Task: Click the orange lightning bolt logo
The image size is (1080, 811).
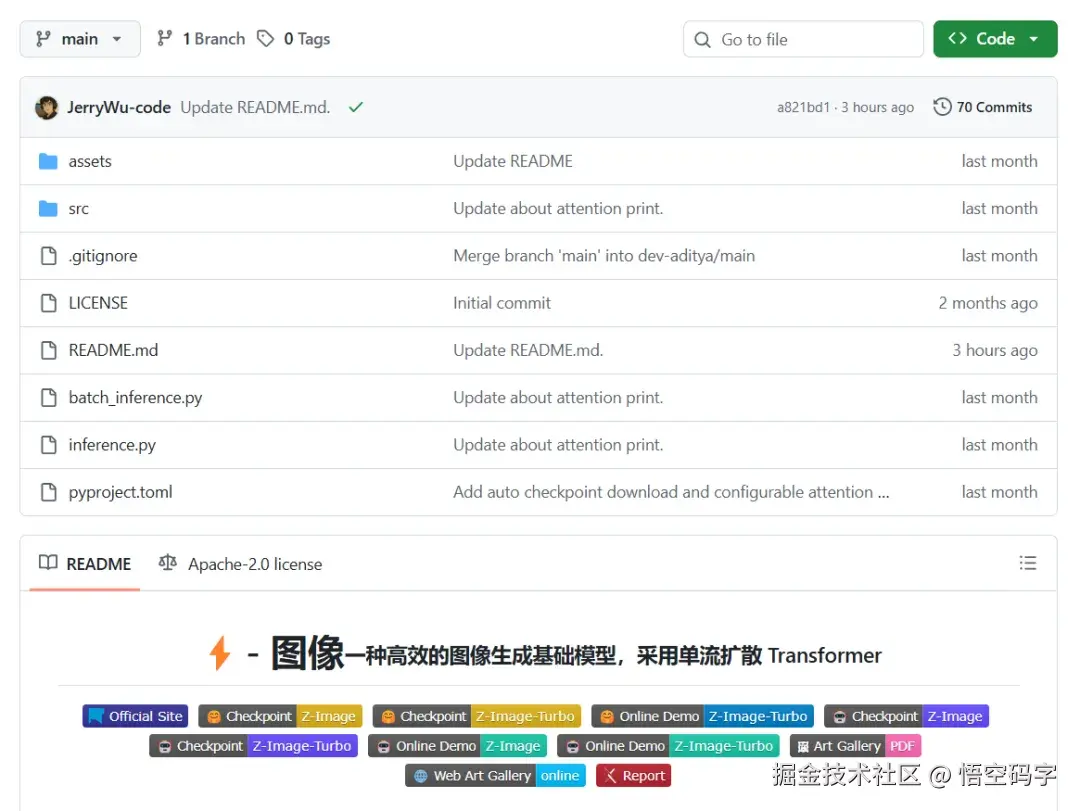Action: tap(220, 653)
